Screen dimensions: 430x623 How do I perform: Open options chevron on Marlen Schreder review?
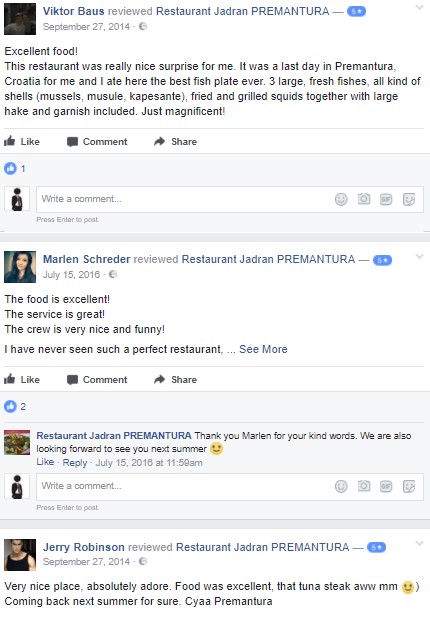point(419,257)
